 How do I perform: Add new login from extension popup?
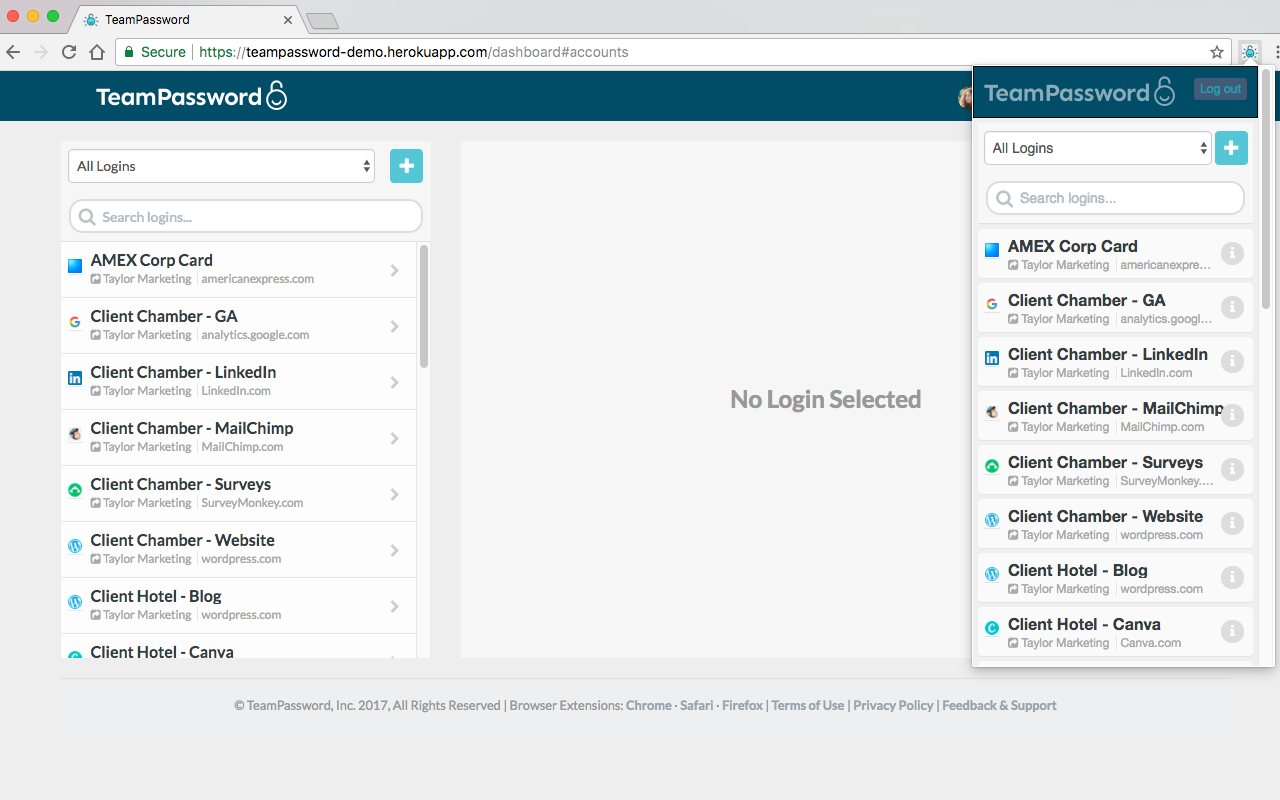1231,148
